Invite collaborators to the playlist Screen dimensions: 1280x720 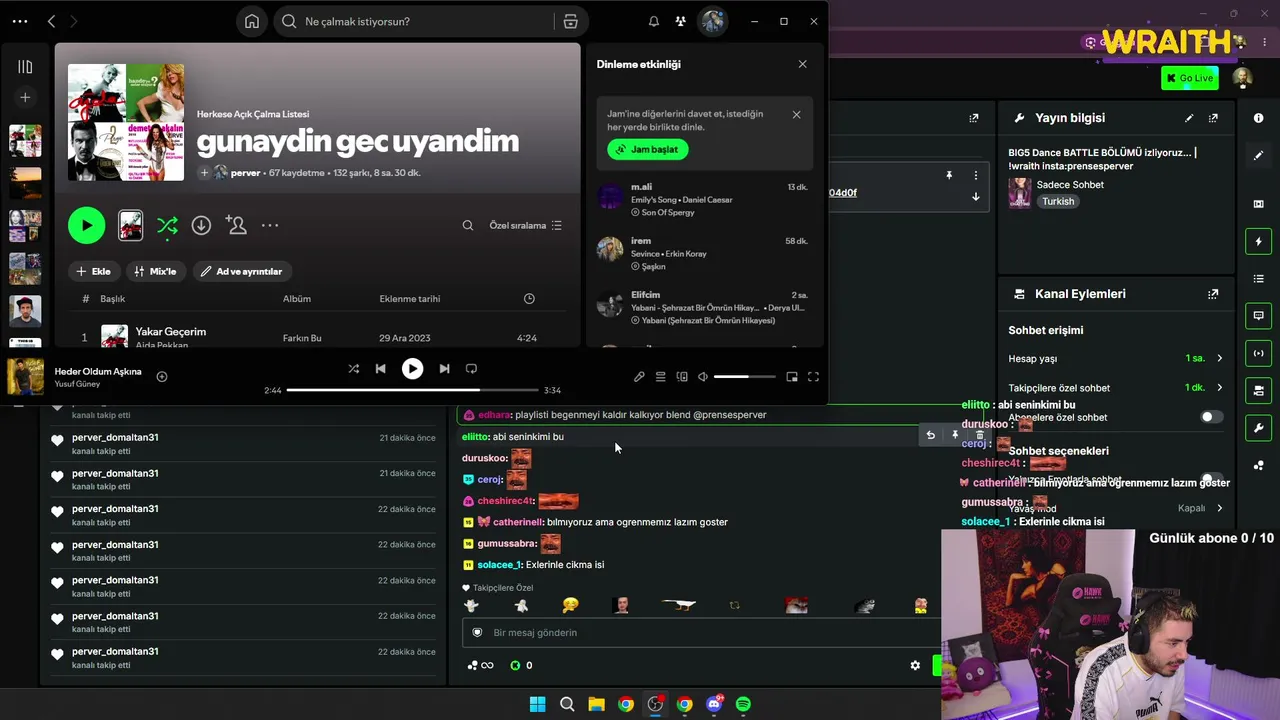click(x=236, y=225)
